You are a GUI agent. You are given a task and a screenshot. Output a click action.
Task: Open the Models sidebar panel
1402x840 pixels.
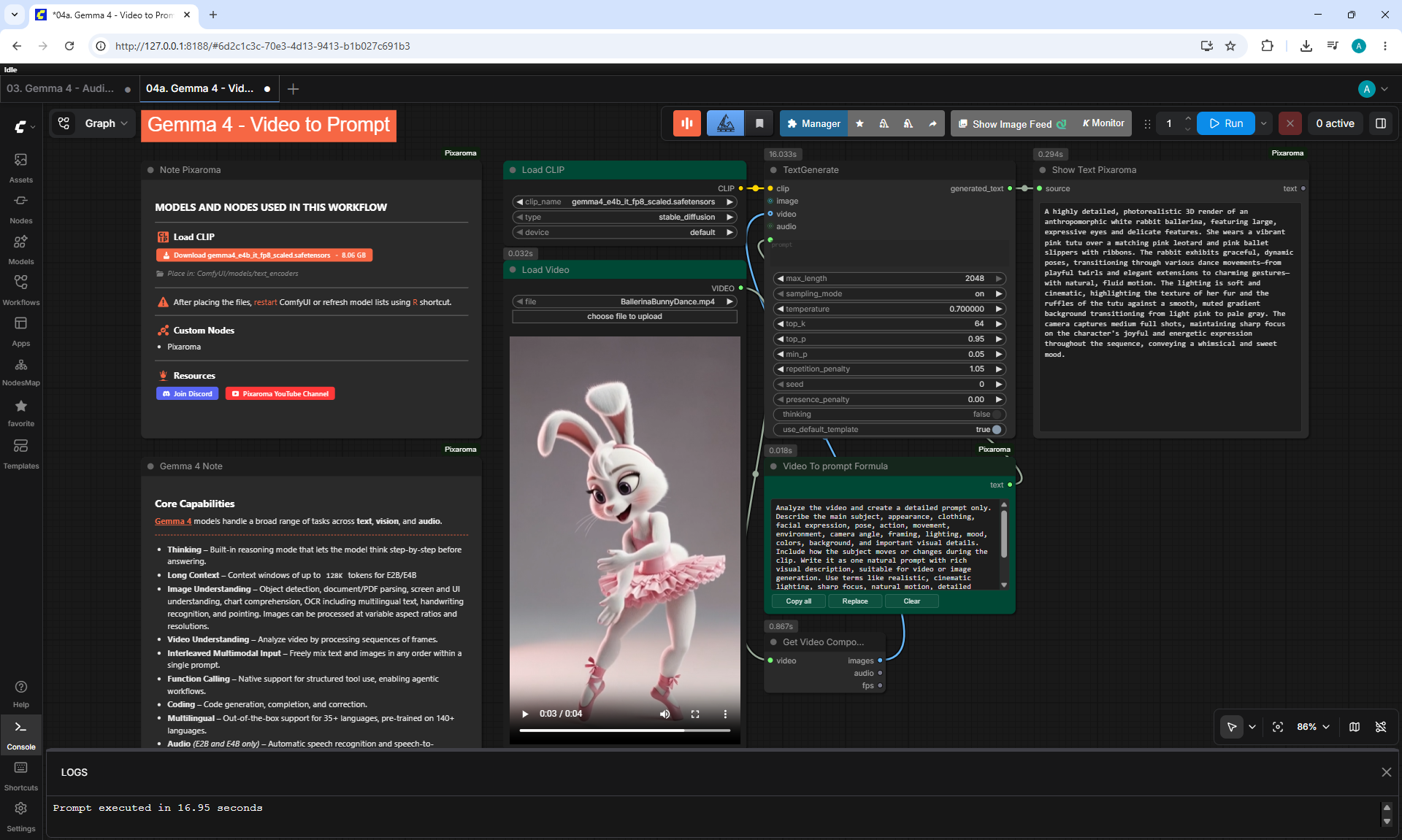click(21, 249)
